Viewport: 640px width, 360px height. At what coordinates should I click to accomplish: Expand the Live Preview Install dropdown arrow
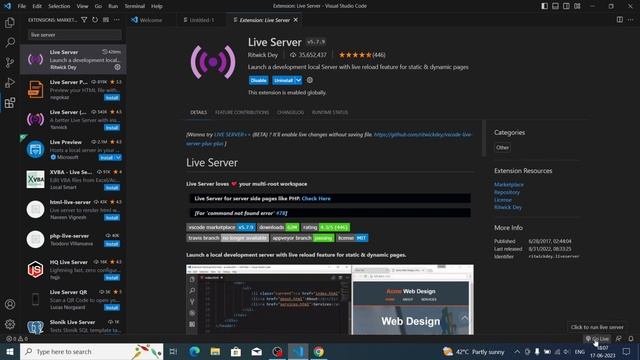click(118, 158)
